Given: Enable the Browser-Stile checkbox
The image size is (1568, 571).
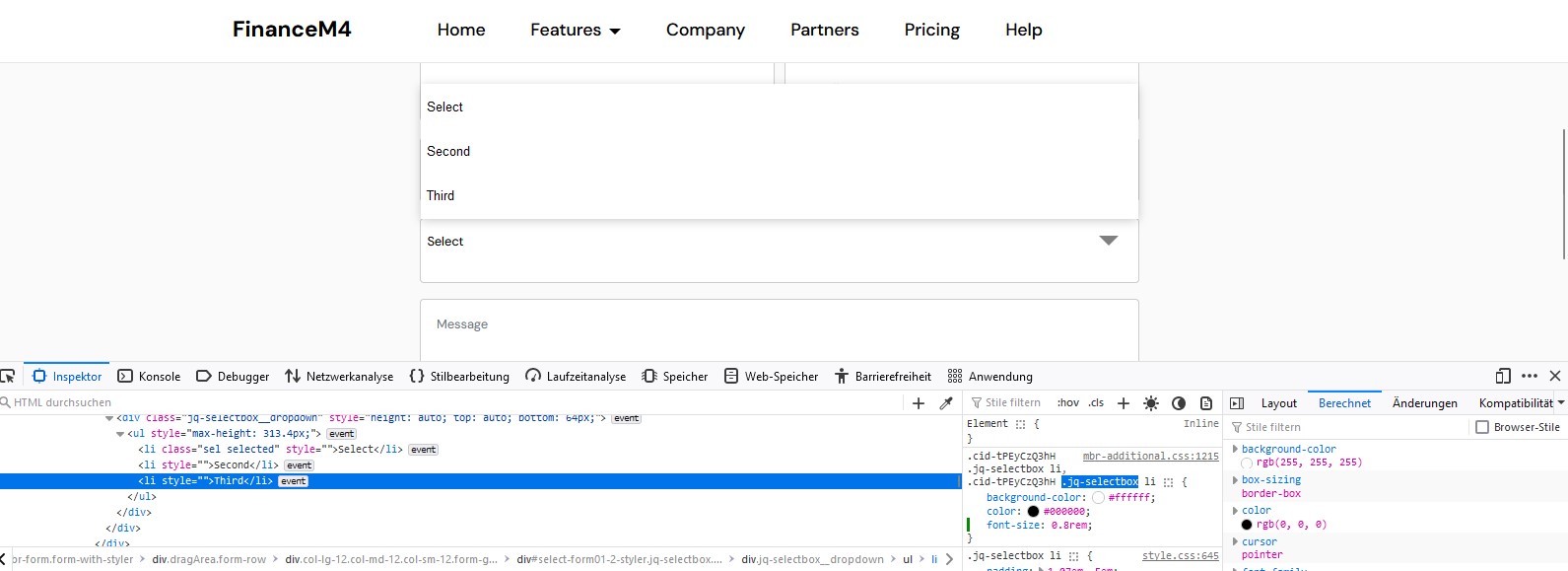Looking at the screenshot, I should click(1482, 427).
